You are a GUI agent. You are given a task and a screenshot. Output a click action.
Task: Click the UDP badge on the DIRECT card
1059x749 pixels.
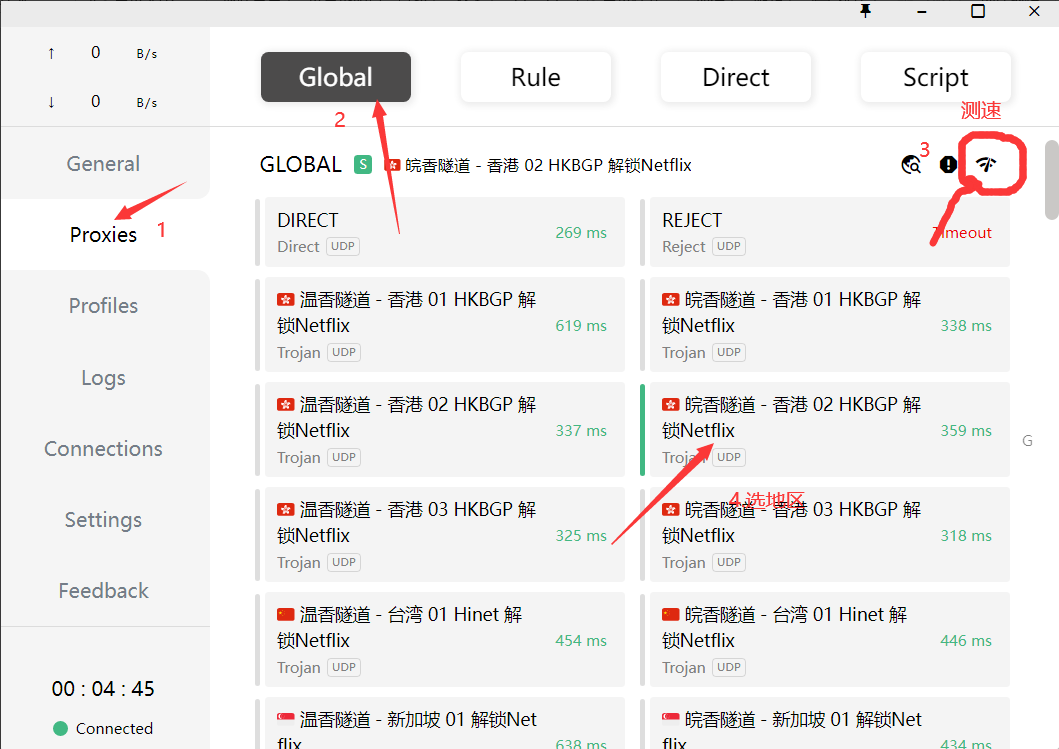tap(343, 247)
